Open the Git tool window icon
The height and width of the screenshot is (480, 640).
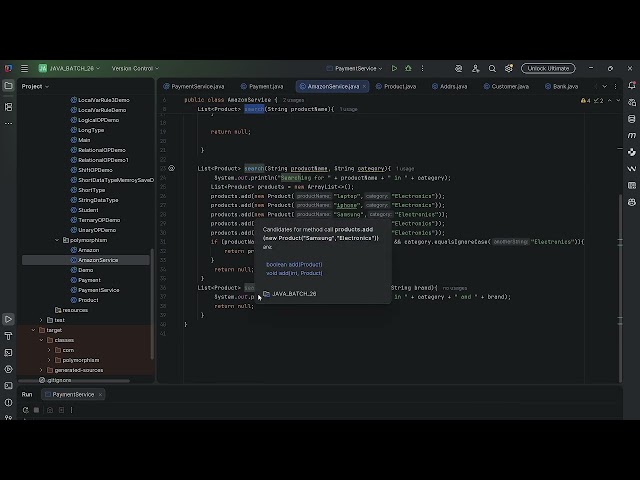[8, 417]
